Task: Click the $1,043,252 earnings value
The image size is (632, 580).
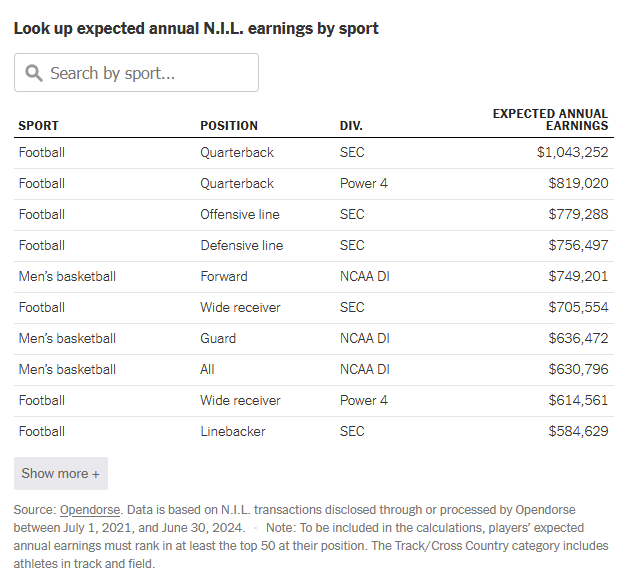Action: point(572,153)
